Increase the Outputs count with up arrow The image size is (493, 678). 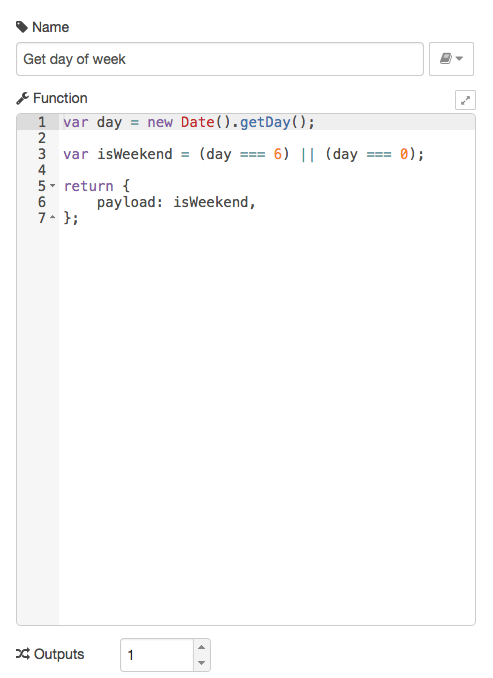pyautogui.click(x=202, y=647)
